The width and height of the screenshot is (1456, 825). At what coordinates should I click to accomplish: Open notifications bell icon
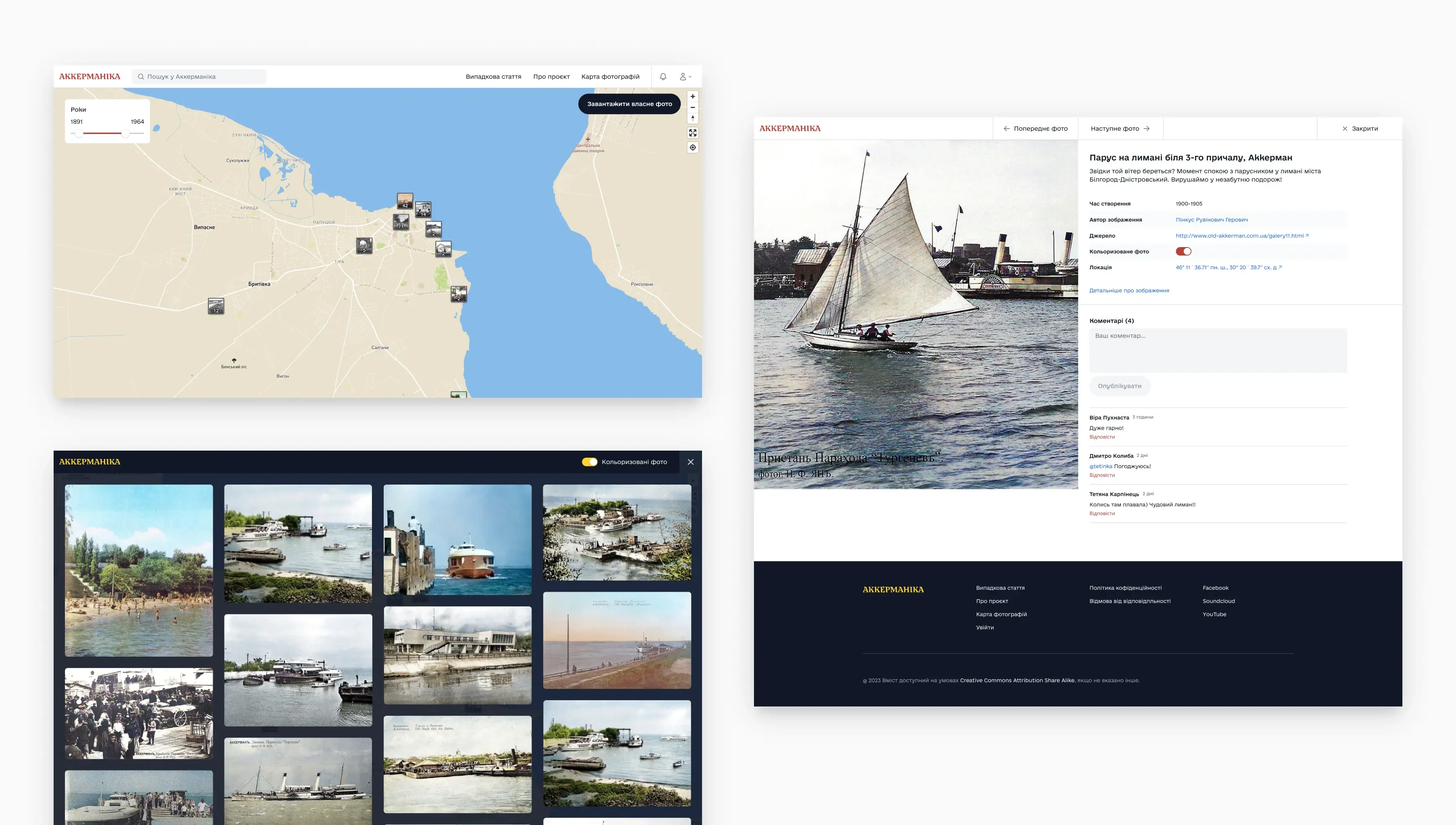click(663, 77)
